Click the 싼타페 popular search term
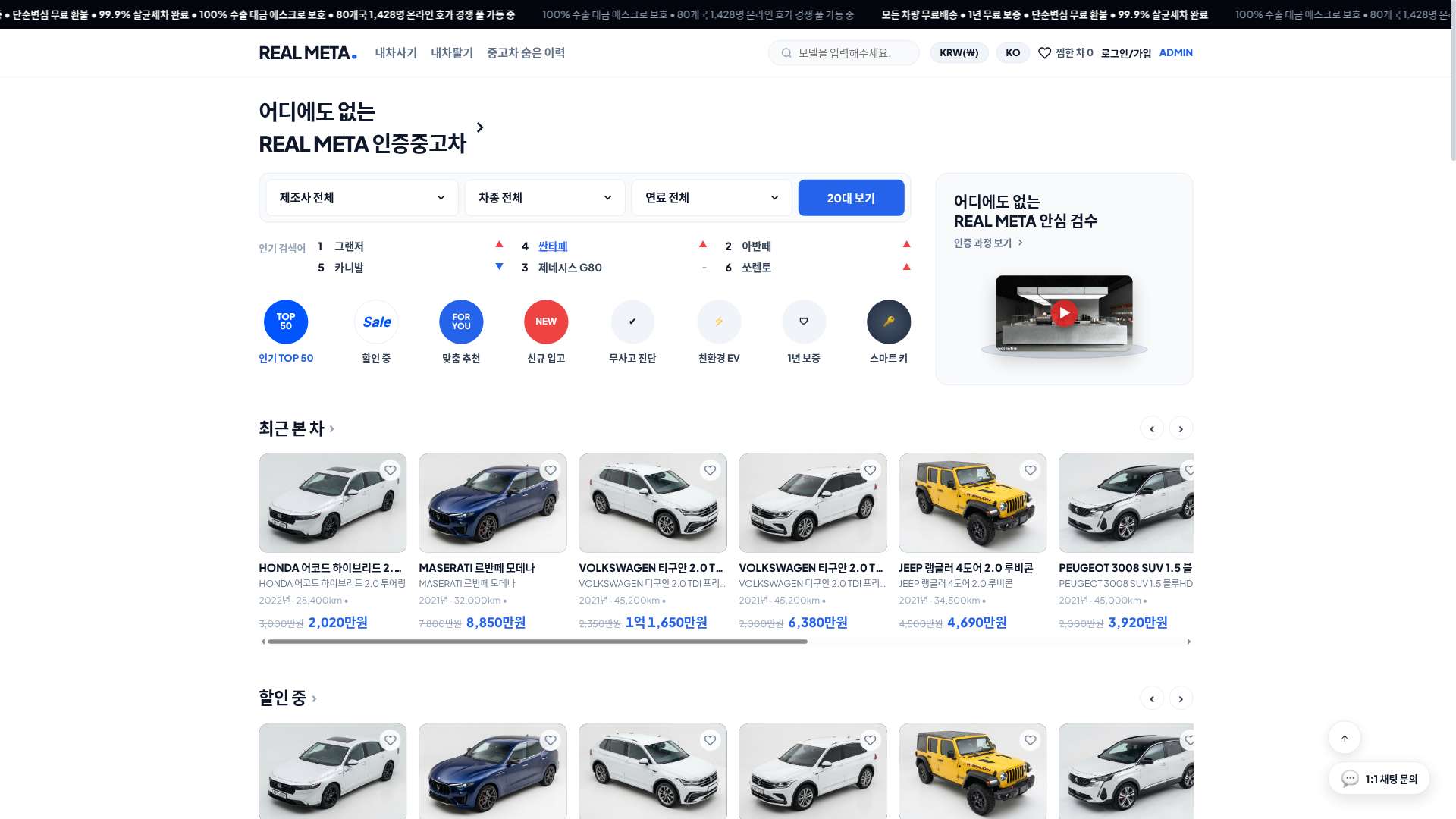1456x819 pixels. pyautogui.click(x=553, y=246)
